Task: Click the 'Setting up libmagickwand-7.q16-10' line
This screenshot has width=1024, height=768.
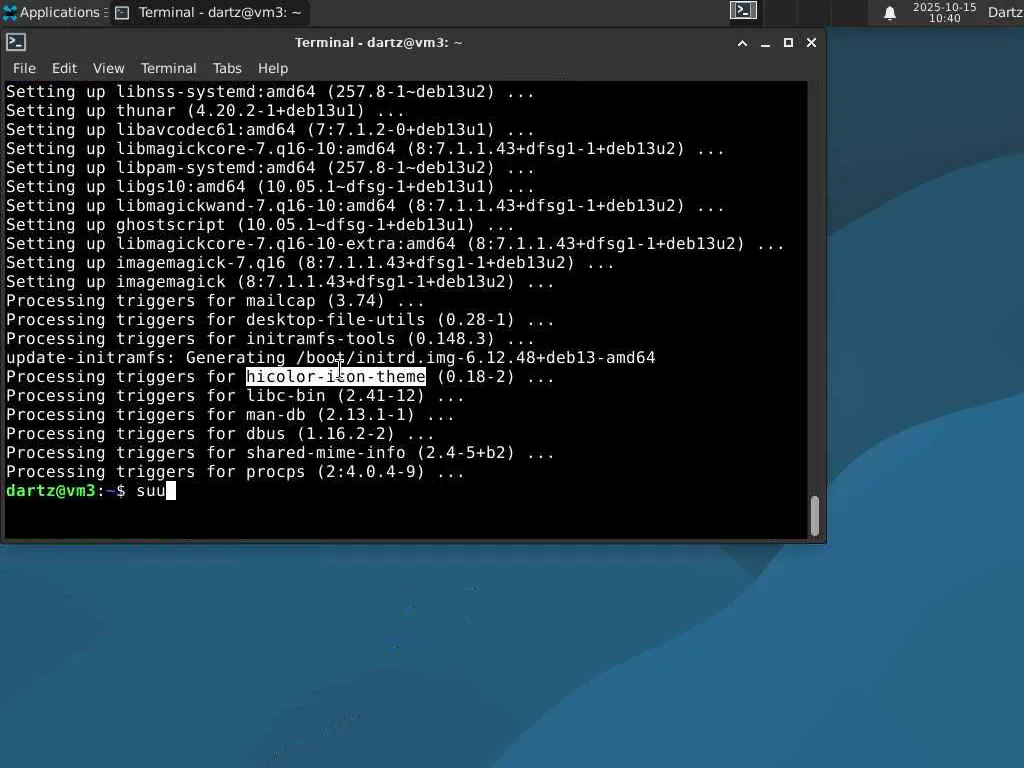Action: 365,206
